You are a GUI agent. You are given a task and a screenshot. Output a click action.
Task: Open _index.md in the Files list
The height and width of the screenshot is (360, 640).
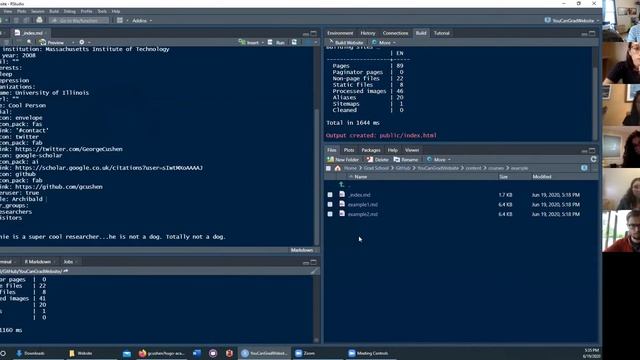pyautogui.click(x=359, y=195)
